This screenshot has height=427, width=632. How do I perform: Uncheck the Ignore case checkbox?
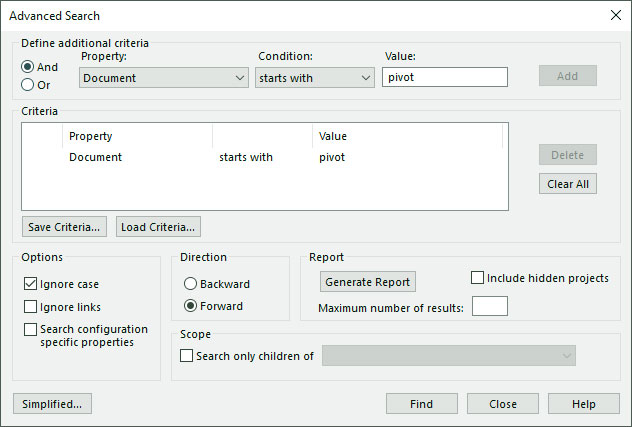(31, 284)
